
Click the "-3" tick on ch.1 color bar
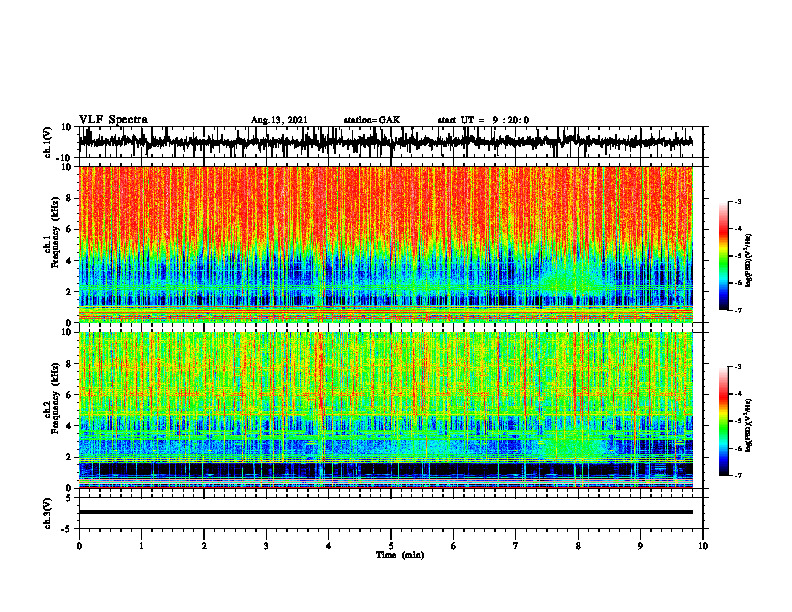point(737,201)
